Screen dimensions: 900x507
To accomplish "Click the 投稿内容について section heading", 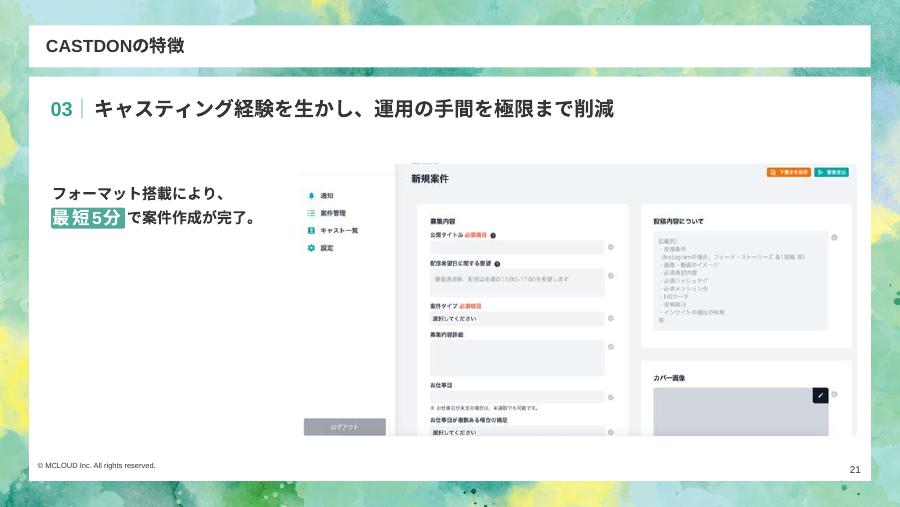I will coord(678,221).
